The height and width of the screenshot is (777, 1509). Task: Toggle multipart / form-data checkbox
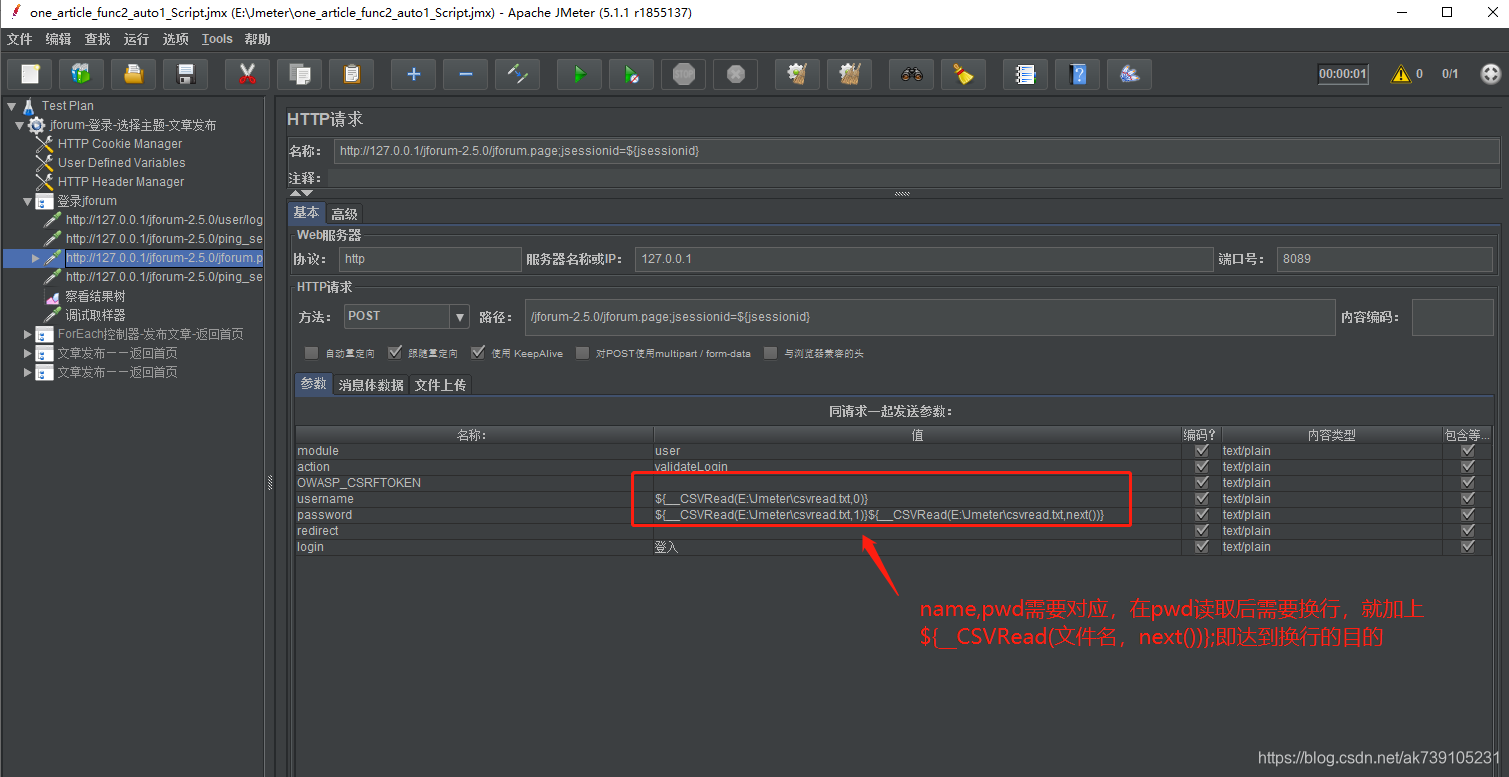click(x=582, y=353)
